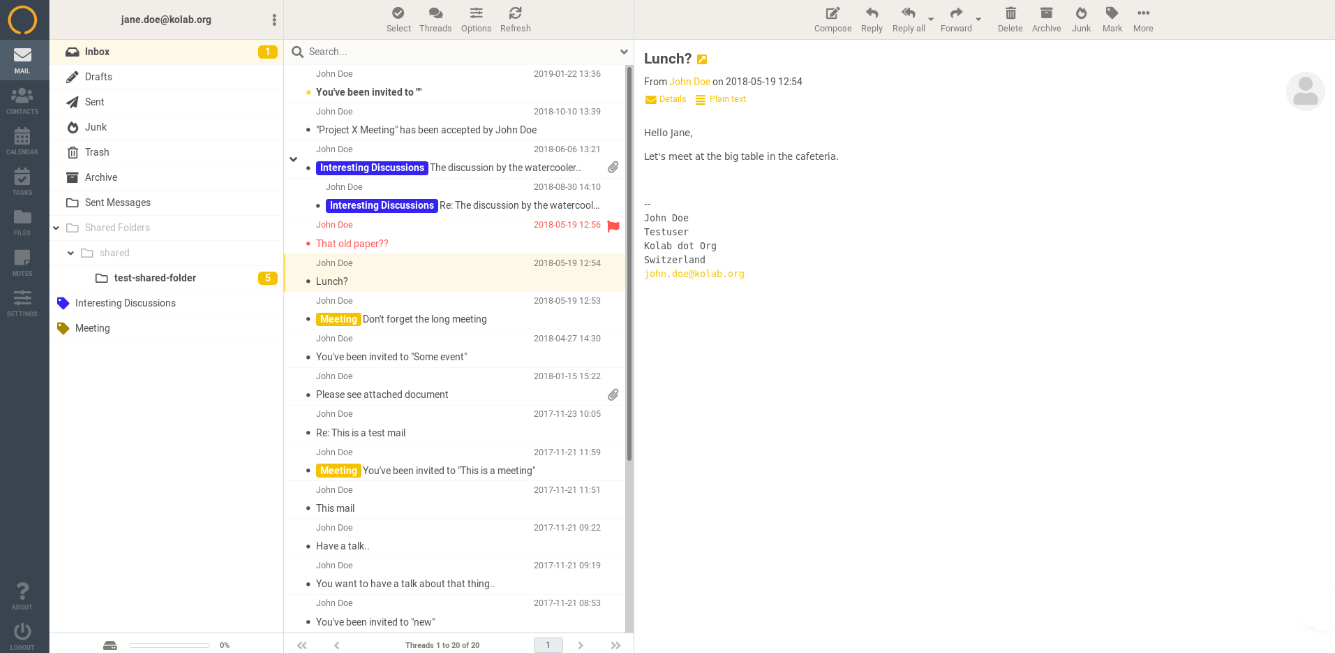Viewport: 1335px width, 653px height.
Task: Expand the search options dropdown arrow
Action: tap(624, 52)
